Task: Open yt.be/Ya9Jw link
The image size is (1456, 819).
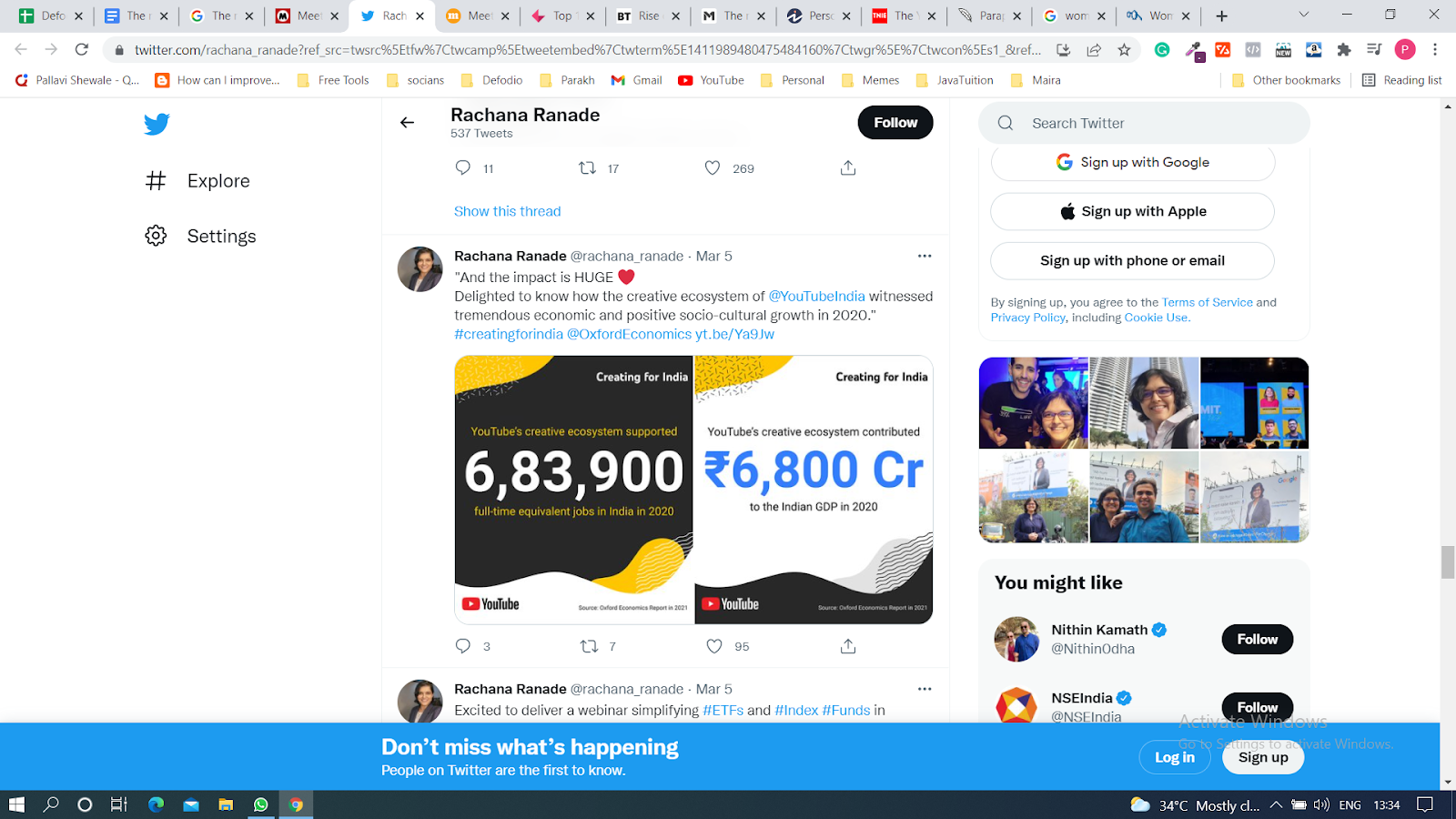Action: click(x=735, y=334)
